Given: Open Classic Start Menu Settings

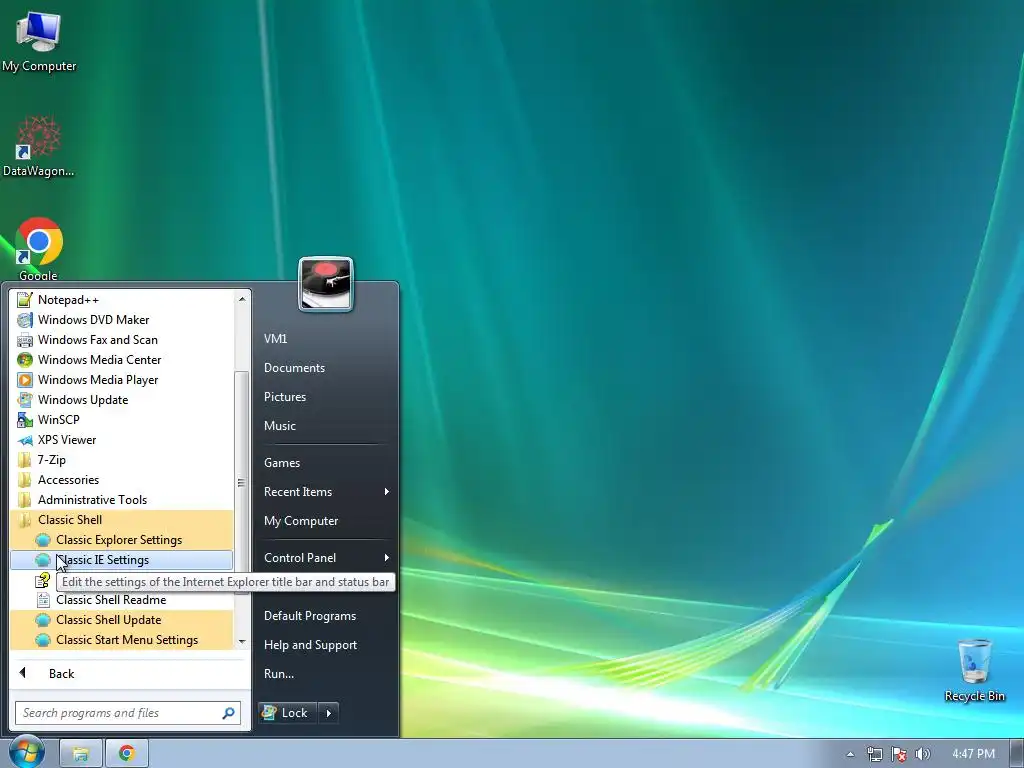Looking at the screenshot, I should pyautogui.click(x=121, y=640).
